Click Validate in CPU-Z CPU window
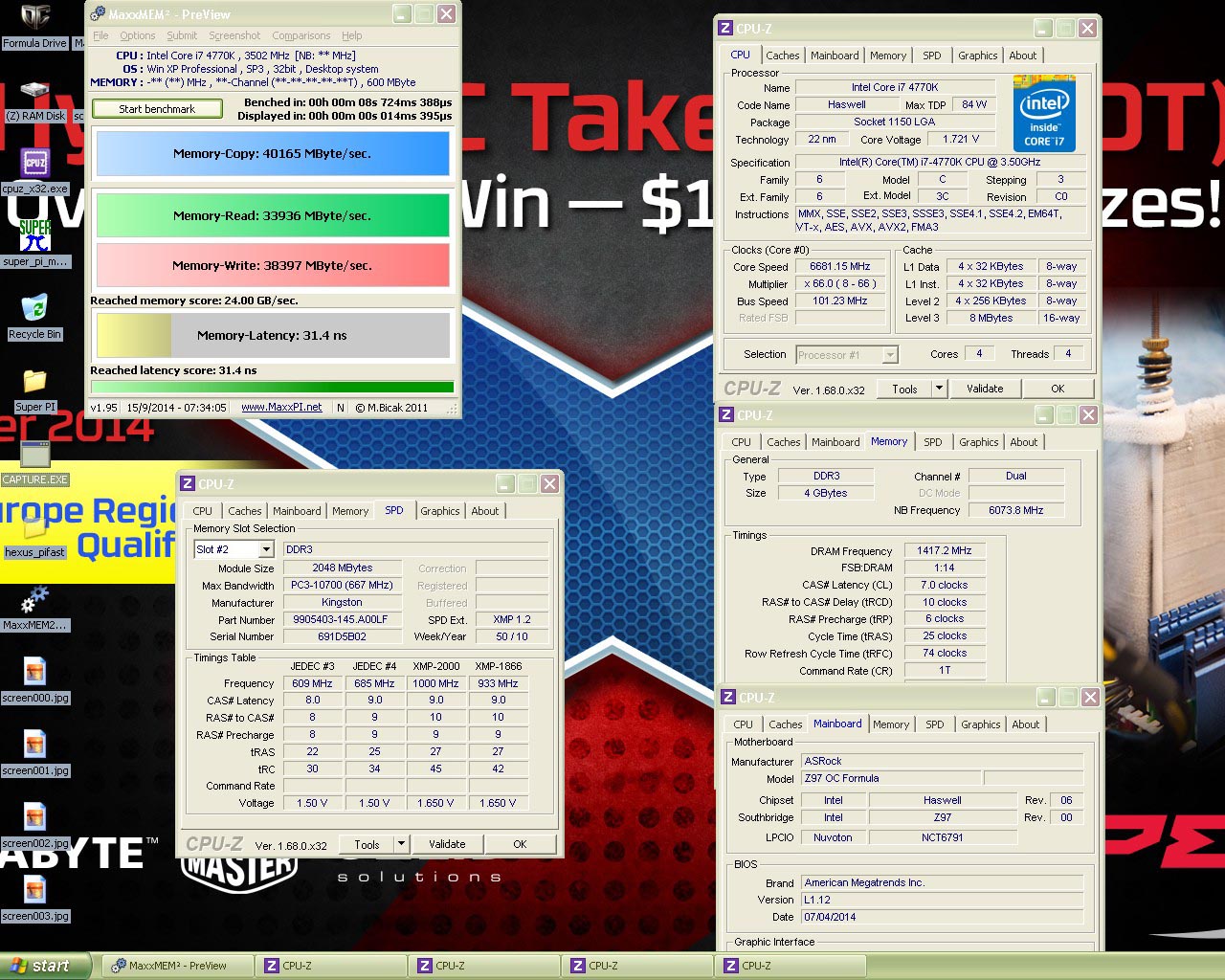The width and height of the screenshot is (1225, 980). [x=985, y=389]
